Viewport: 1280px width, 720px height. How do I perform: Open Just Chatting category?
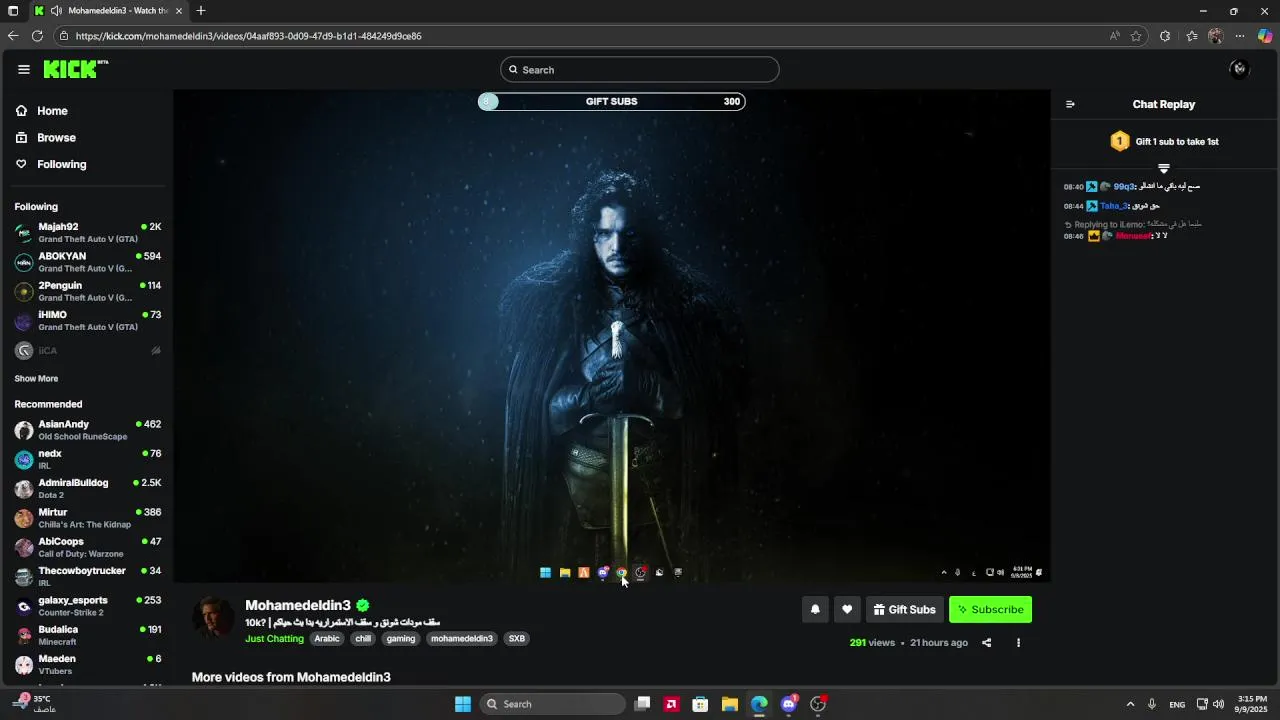point(274,639)
